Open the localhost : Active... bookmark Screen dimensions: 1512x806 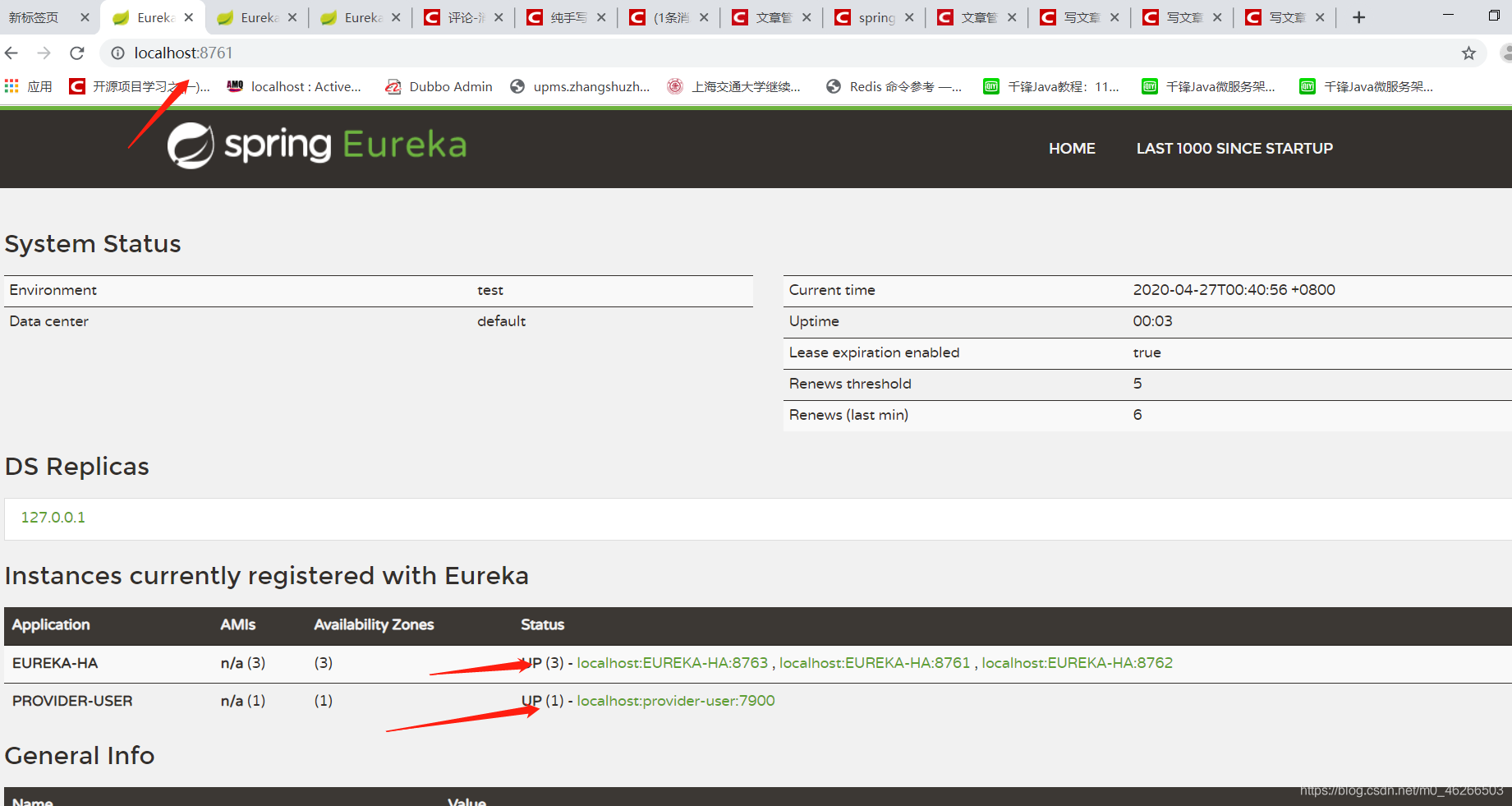coord(294,86)
